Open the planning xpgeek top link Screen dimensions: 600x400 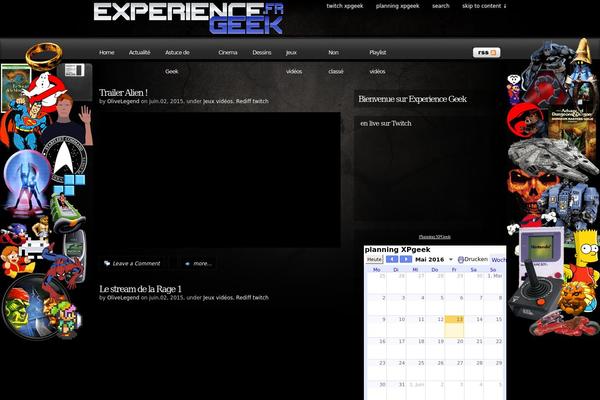(x=397, y=6)
